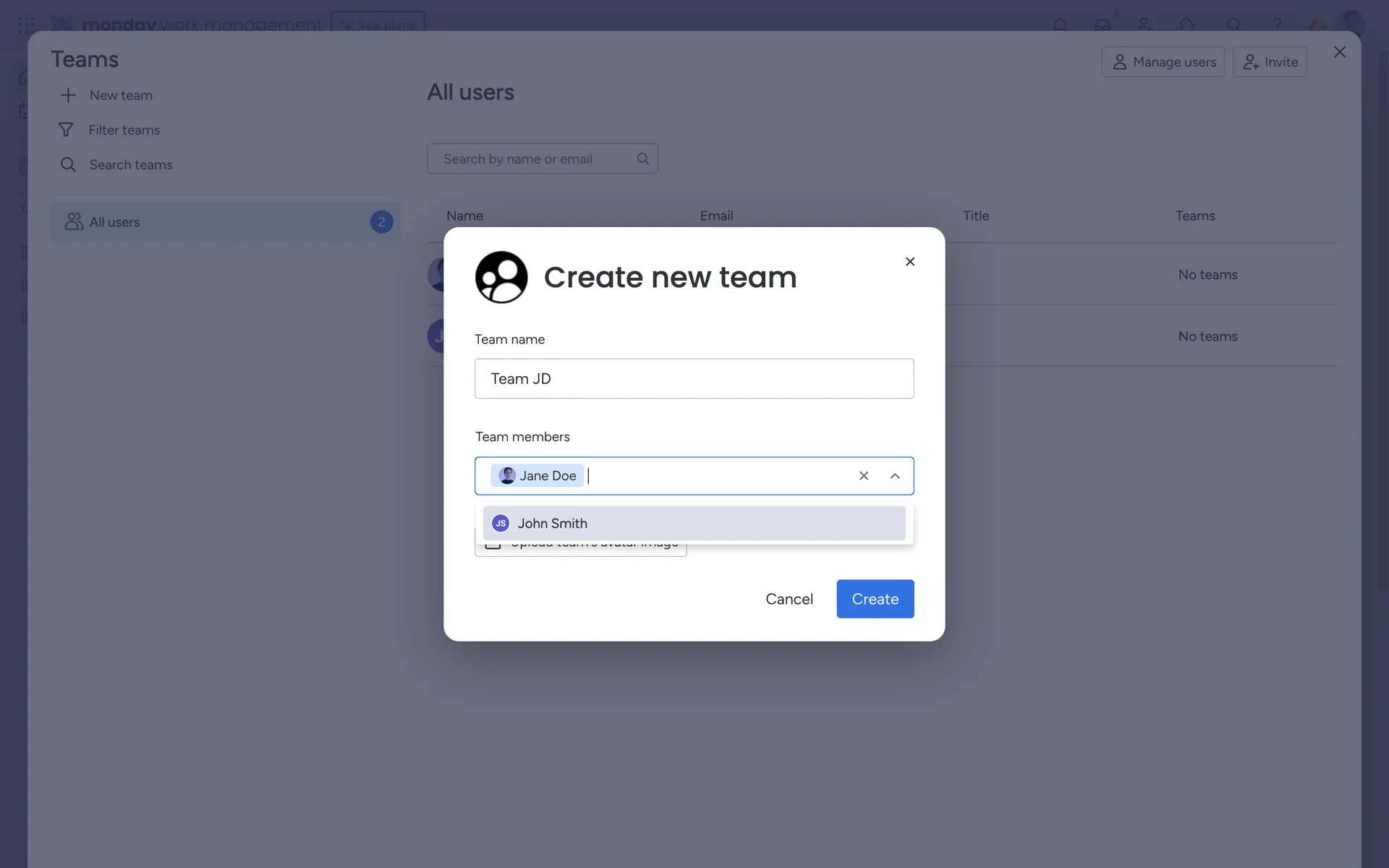Click Search teams magnifier icon

(x=68, y=164)
